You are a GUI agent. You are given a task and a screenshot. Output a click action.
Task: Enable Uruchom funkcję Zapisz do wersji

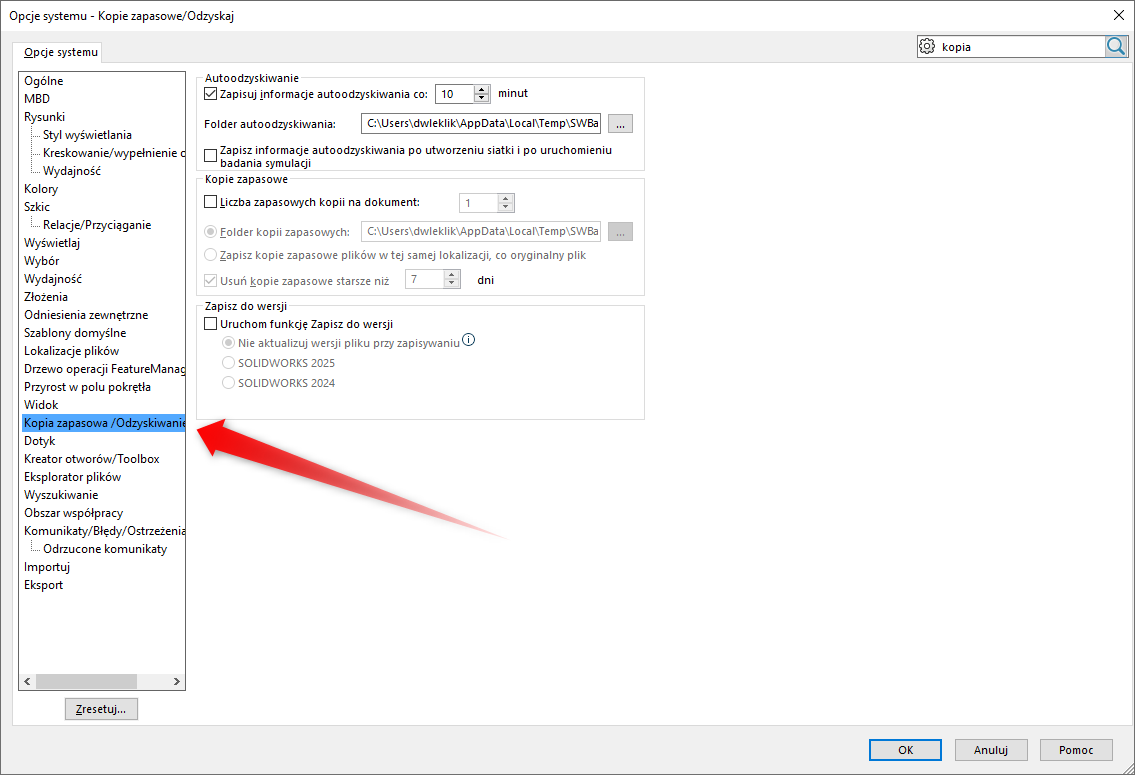211,323
